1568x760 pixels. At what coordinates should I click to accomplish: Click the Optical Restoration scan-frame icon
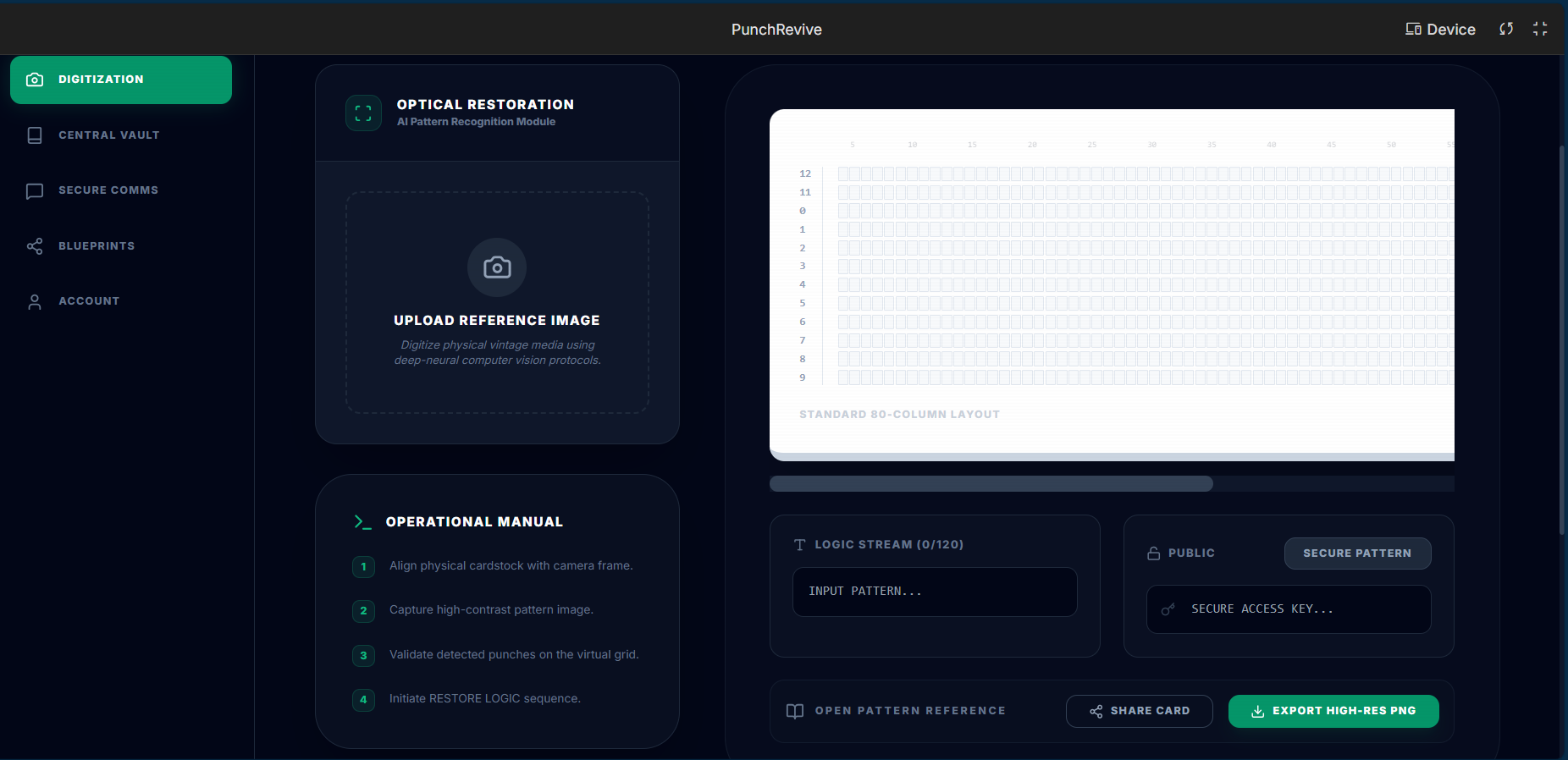pos(363,113)
